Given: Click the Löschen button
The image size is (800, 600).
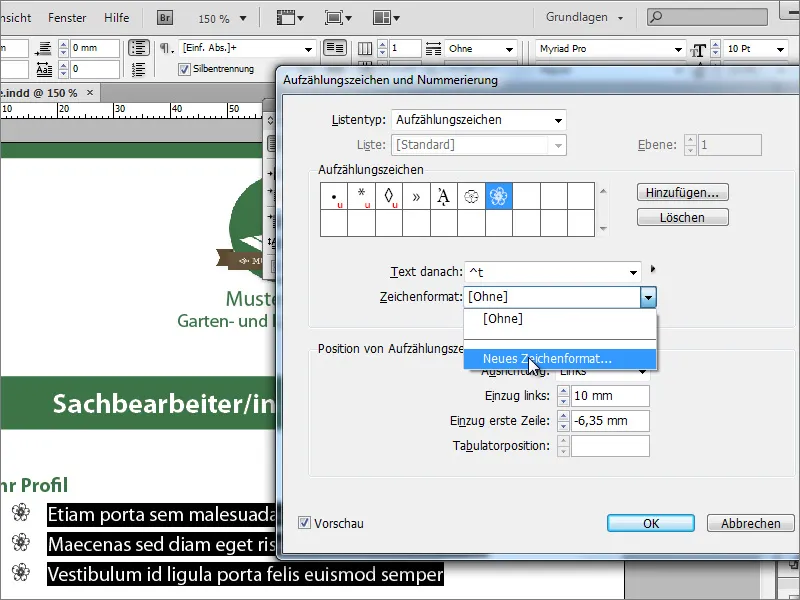Looking at the screenshot, I should tap(682, 217).
